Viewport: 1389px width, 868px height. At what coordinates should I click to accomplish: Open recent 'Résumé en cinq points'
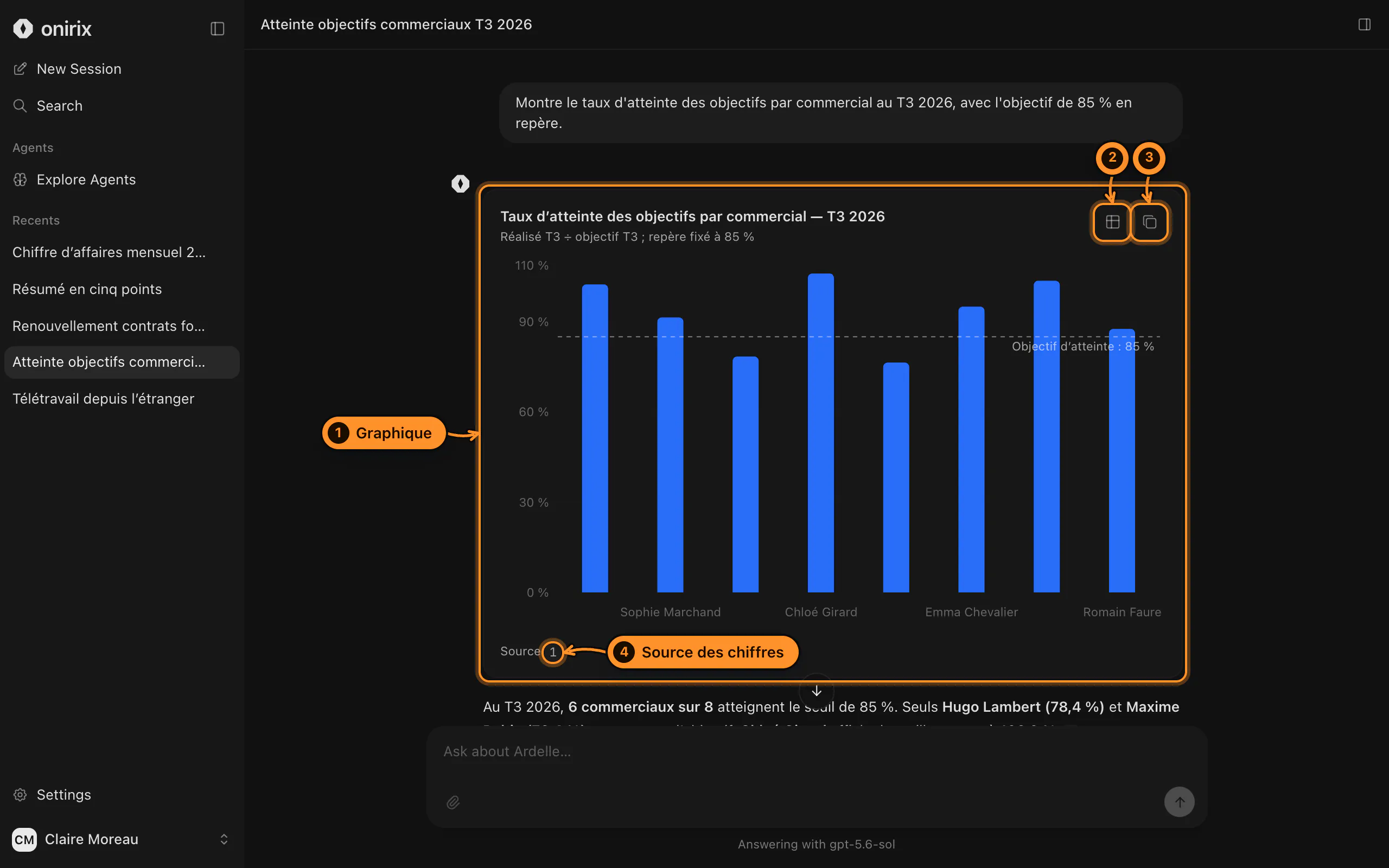click(122, 289)
